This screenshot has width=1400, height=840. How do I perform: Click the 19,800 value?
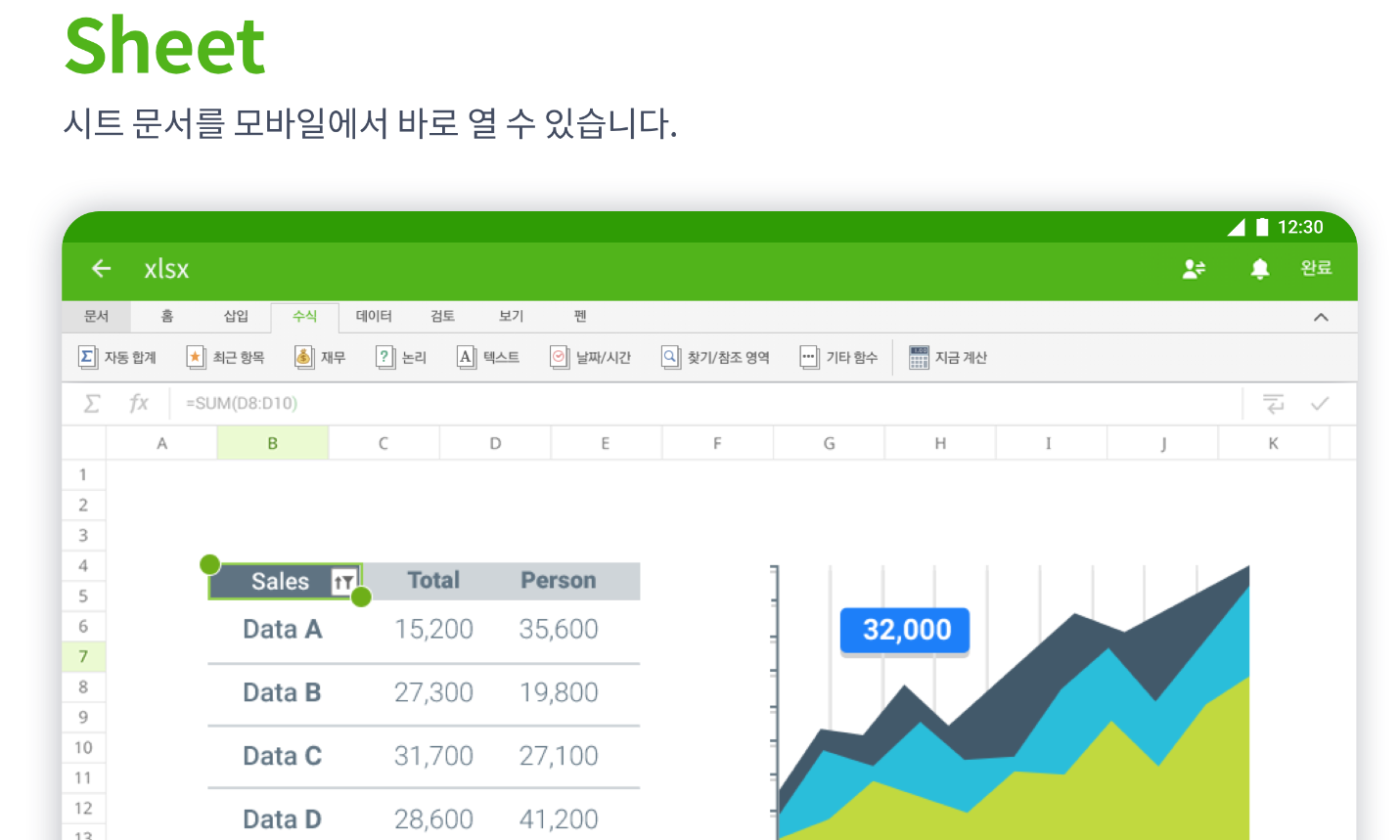(x=559, y=692)
